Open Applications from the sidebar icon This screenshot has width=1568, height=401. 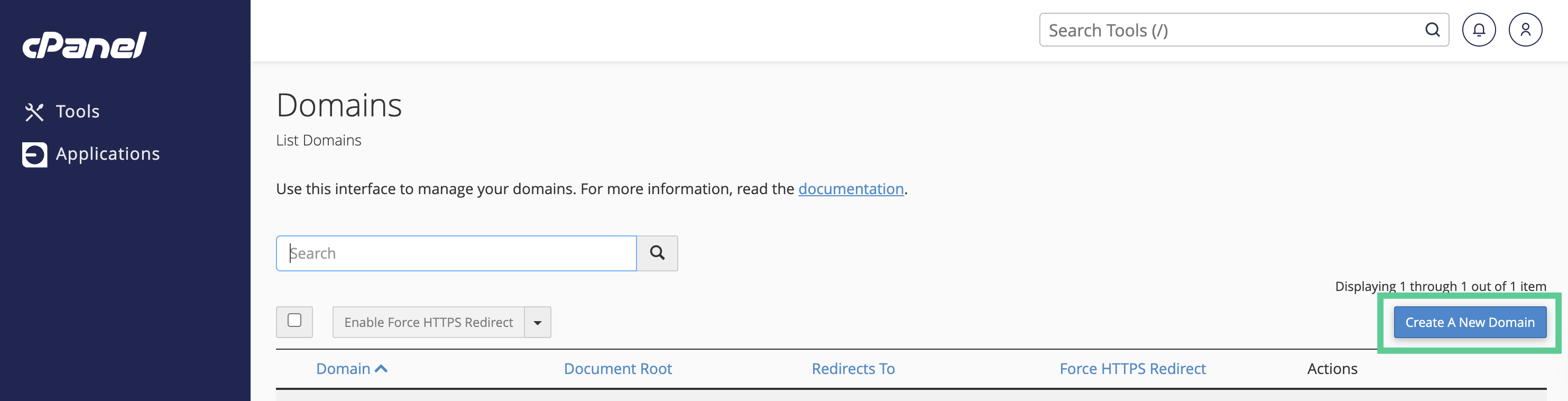pos(35,154)
